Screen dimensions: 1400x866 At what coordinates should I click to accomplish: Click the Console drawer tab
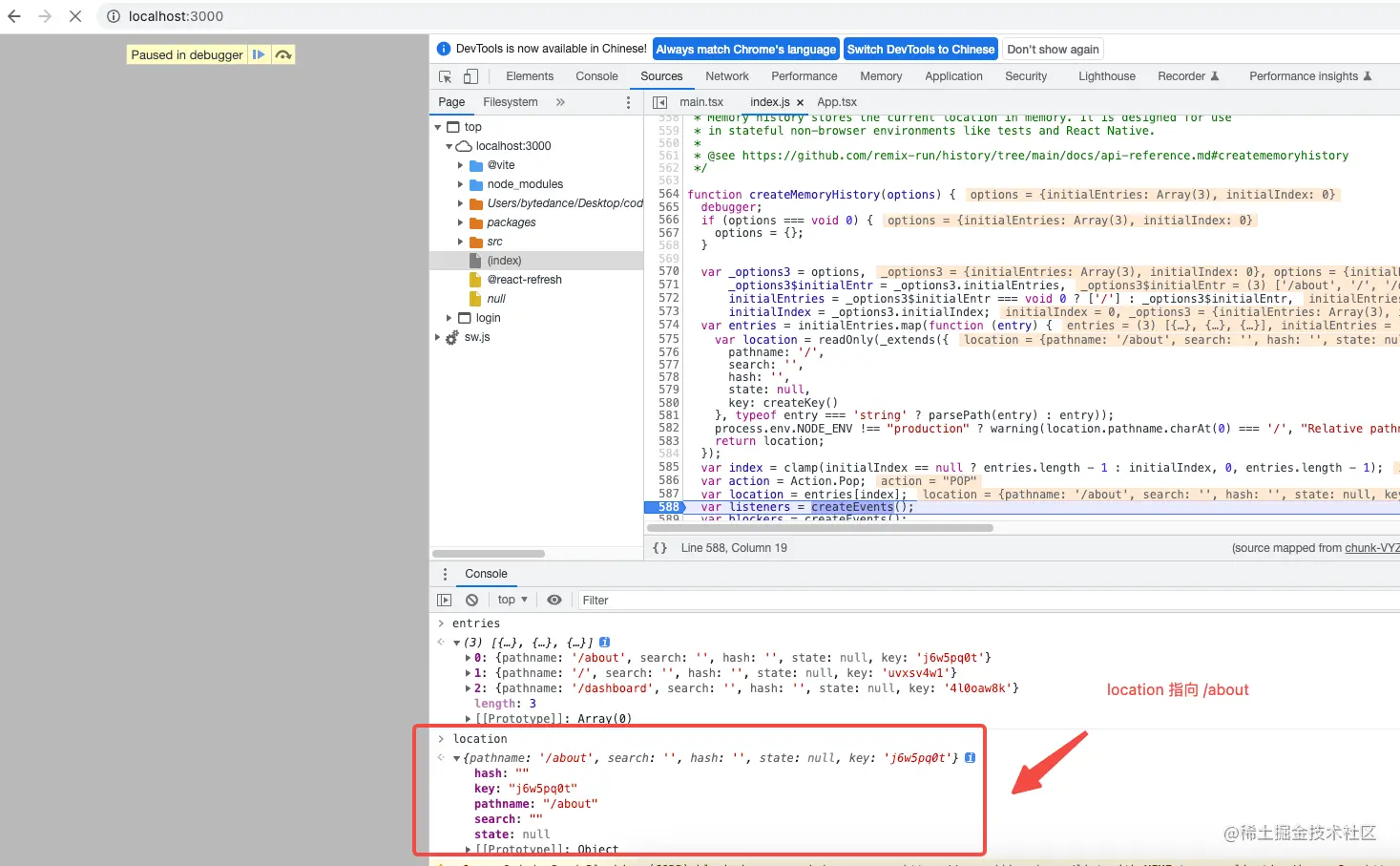click(x=486, y=574)
